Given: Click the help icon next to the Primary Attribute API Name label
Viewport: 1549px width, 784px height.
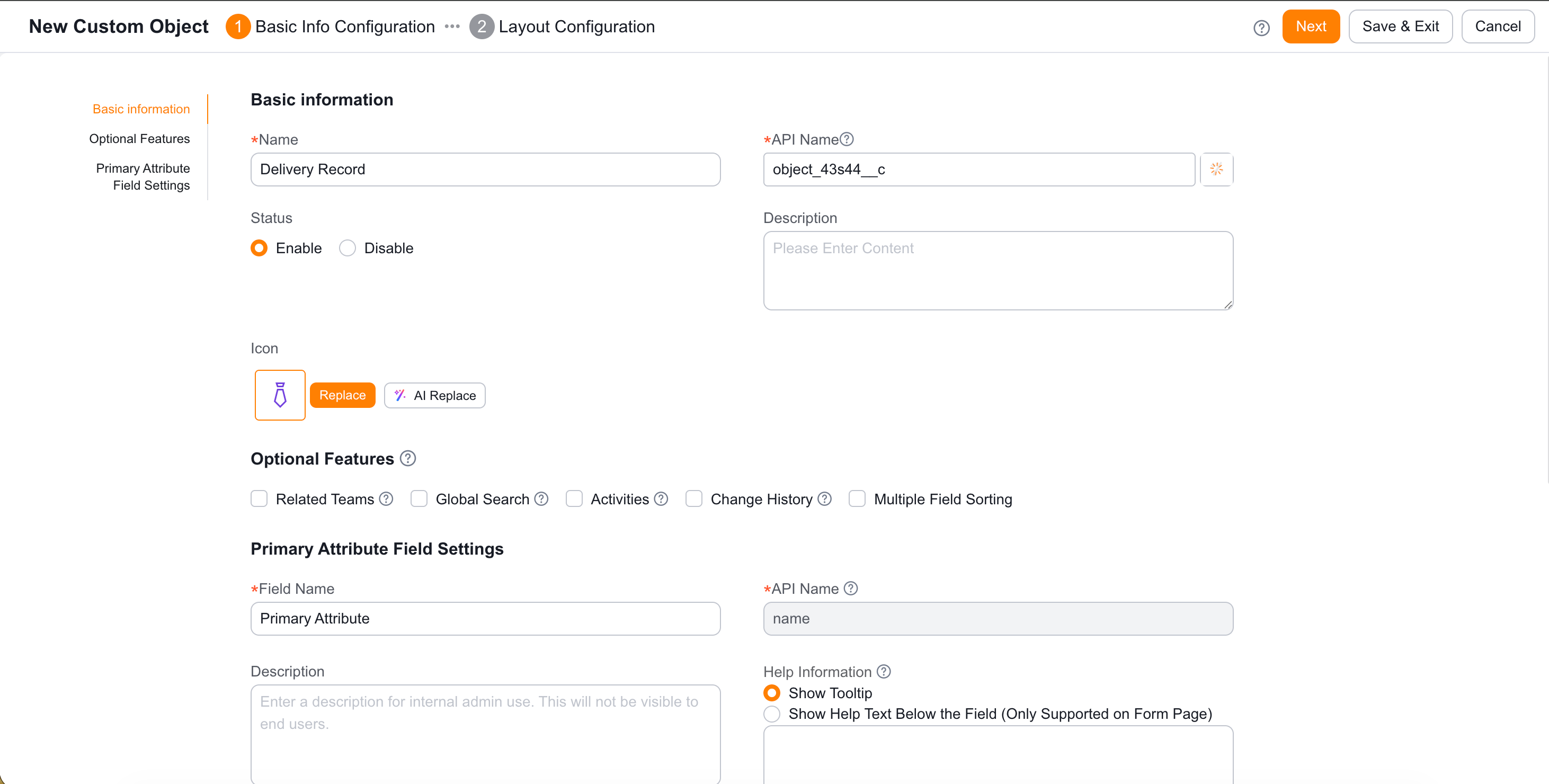Looking at the screenshot, I should 850,588.
